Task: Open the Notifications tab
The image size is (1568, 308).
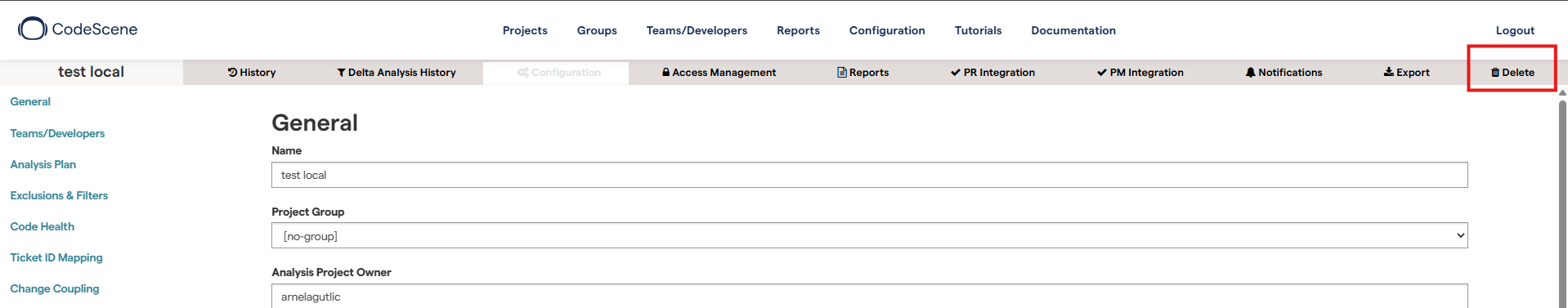Action: tap(1284, 73)
